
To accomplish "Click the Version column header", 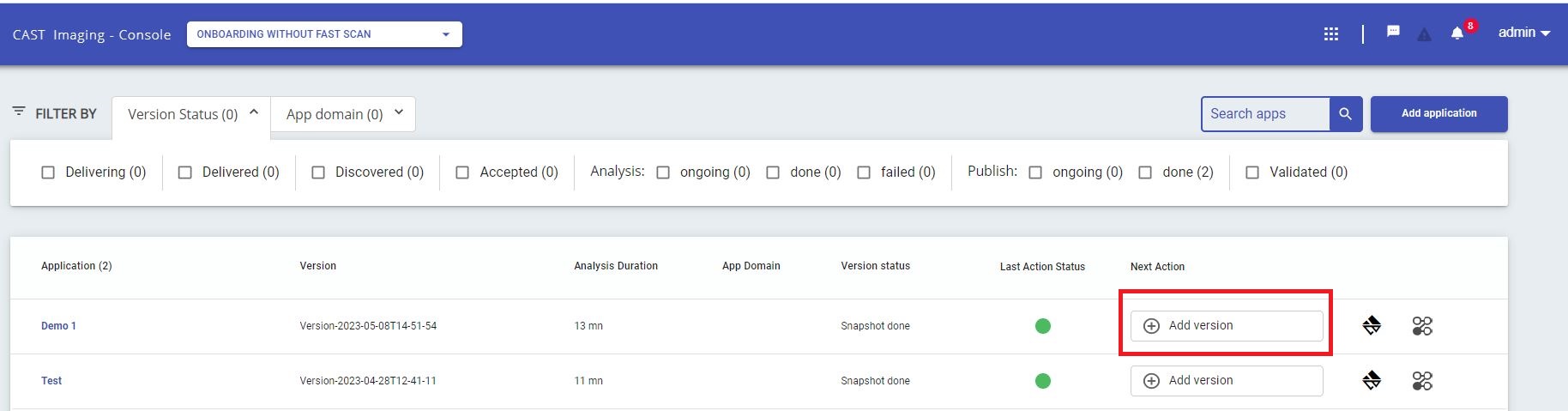I will pyautogui.click(x=317, y=266).
